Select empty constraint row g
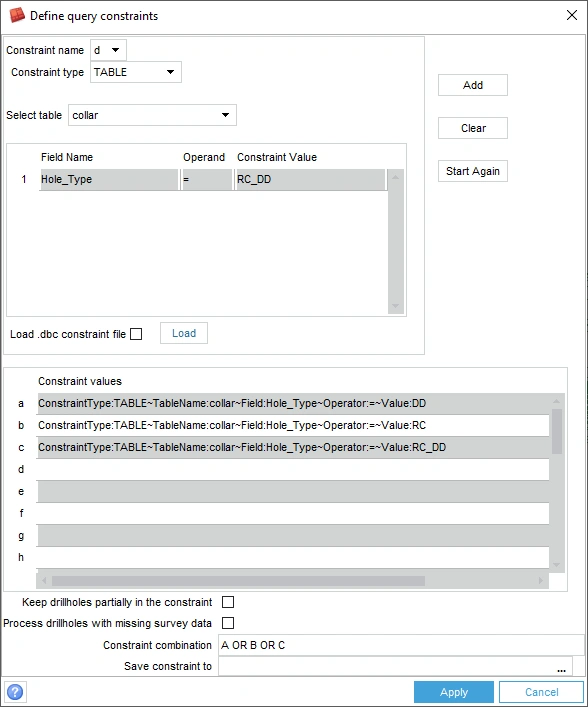 (293, 536)
